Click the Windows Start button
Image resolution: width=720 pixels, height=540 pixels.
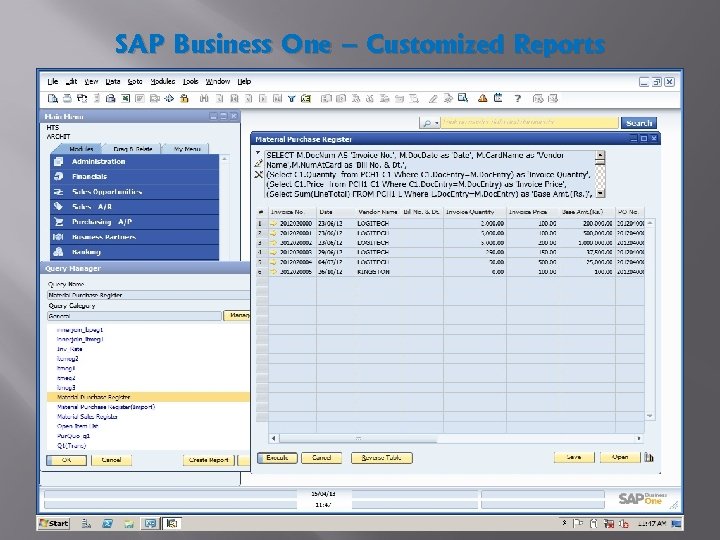pos(54,523)
